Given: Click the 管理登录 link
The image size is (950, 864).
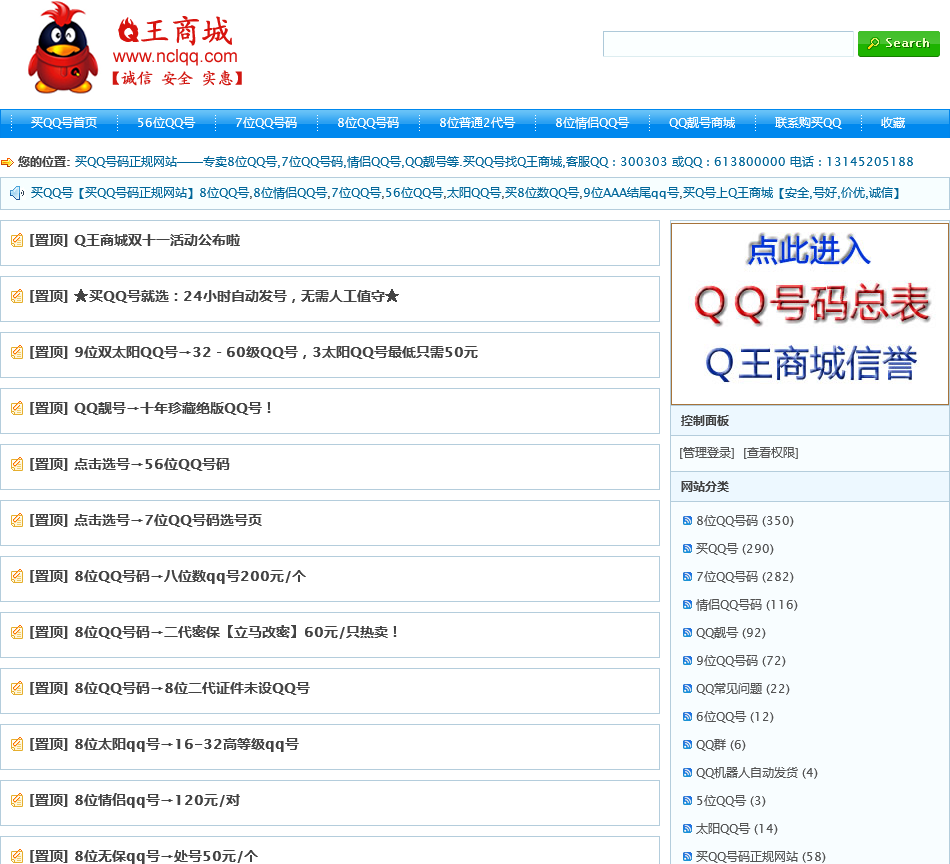Looking at the screenshot, I should [x=706, y=453].
